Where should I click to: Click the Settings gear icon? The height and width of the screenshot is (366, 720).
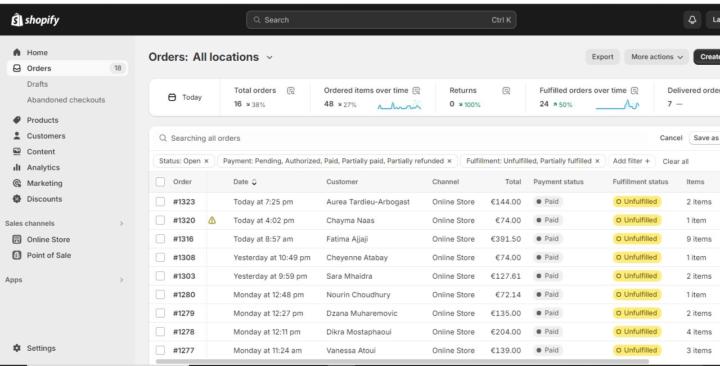(x=17, y=348)
